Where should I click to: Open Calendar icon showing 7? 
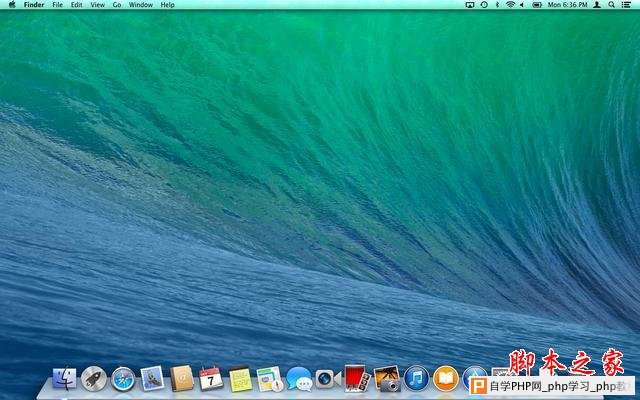point(211,378)
